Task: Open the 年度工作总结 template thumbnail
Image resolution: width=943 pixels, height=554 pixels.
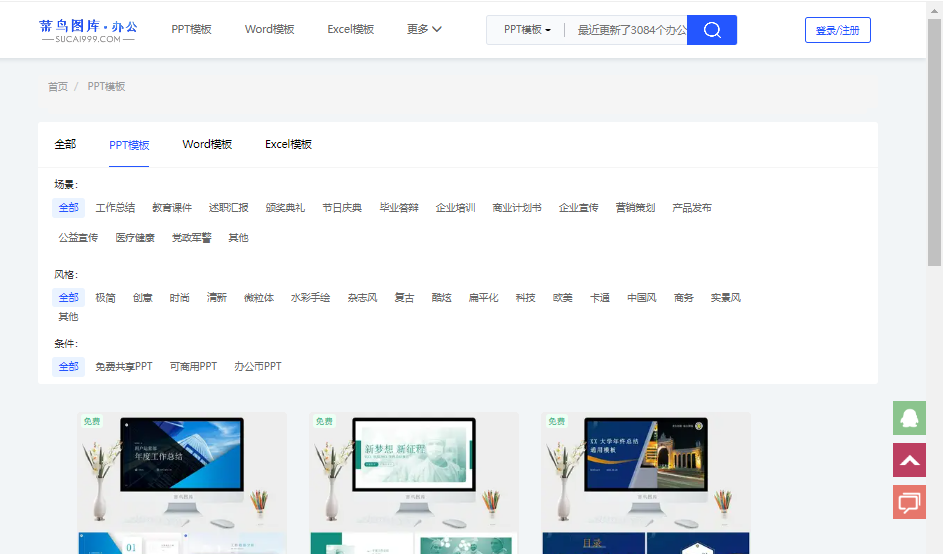Action: [x=182, y=483]
